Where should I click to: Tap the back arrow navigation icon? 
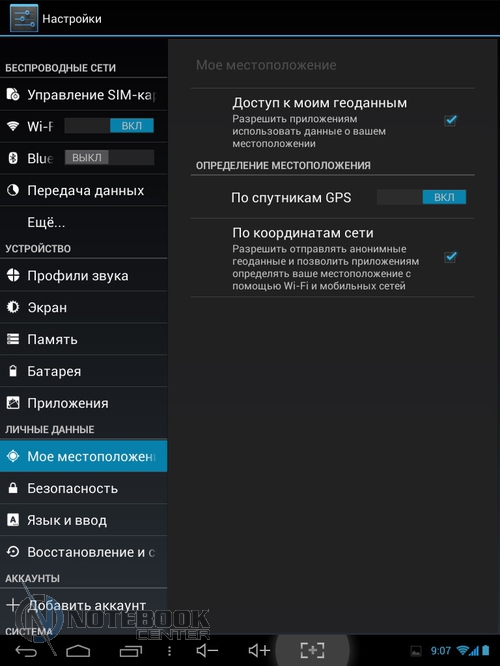[26, 651]
